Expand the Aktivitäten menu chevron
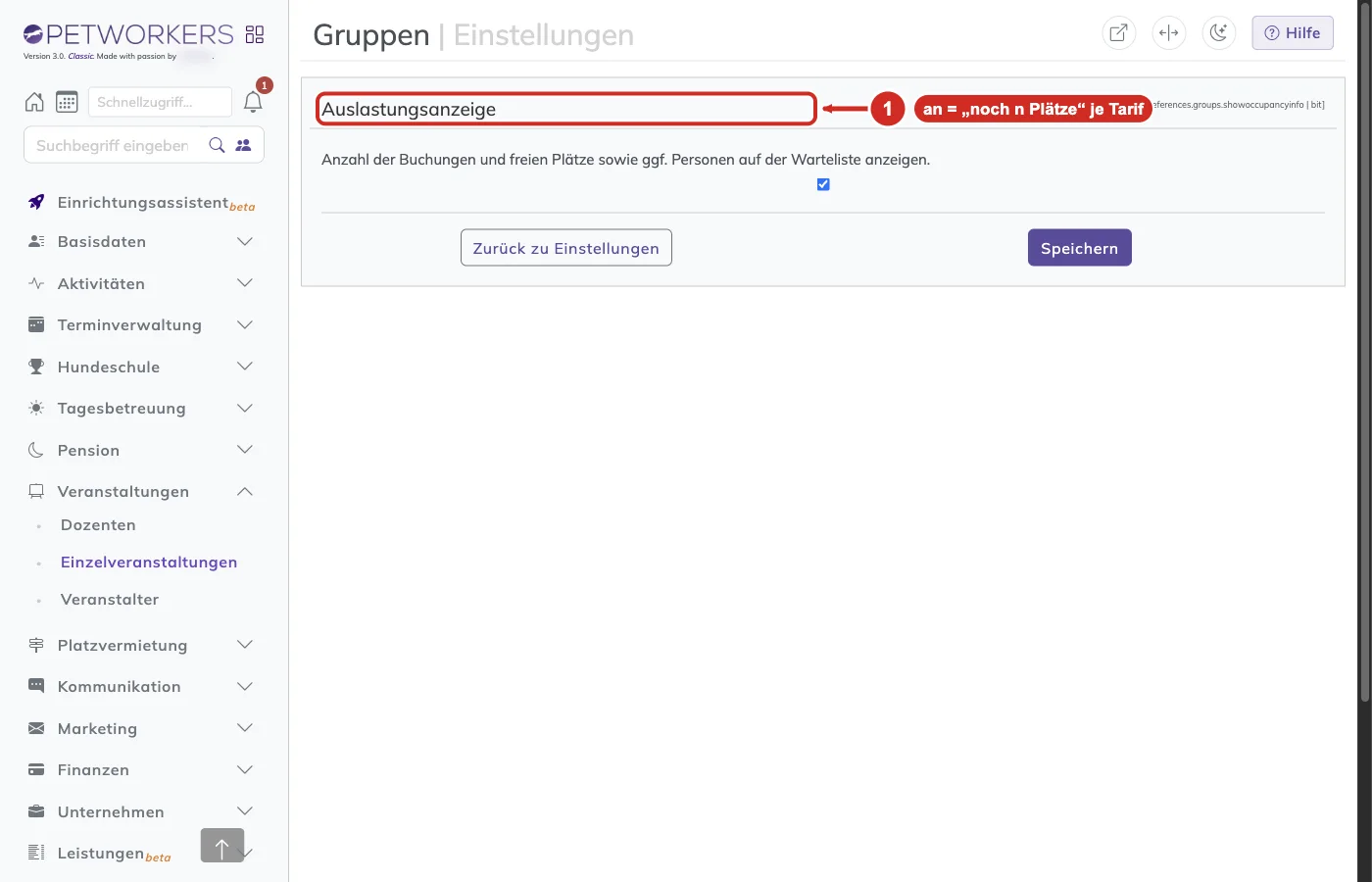This screenshot has height=882, width=1372. pos(245,283)
